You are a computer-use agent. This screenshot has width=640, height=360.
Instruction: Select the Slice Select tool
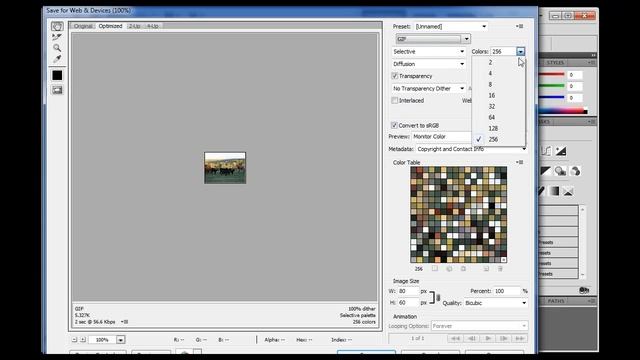tap(57, 37)
